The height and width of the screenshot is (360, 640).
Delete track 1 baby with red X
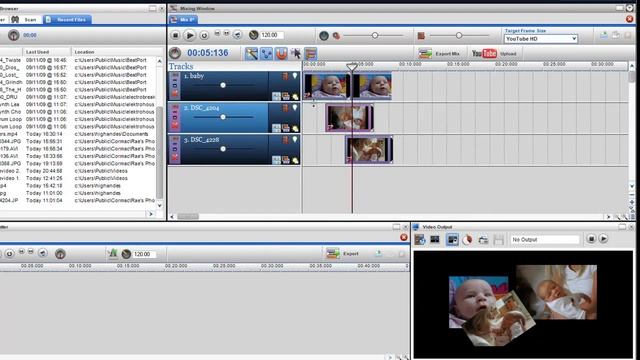[x=175, y=93]
